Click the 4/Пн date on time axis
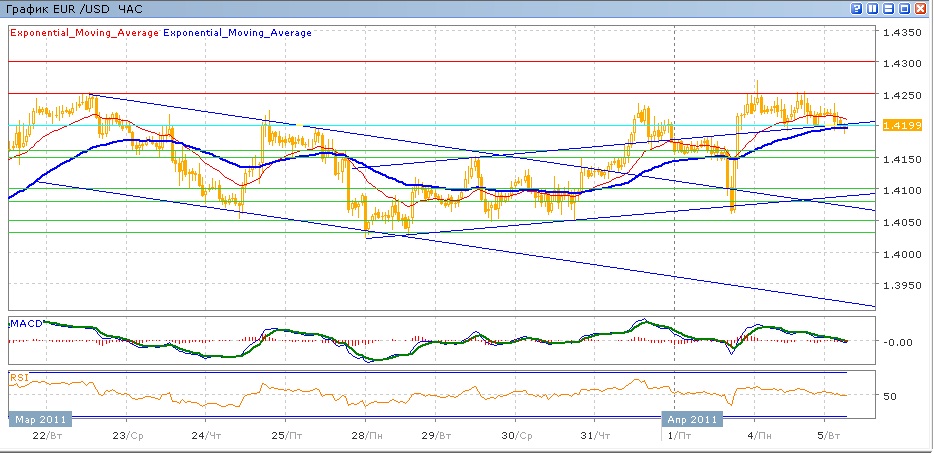 point(759,436)
